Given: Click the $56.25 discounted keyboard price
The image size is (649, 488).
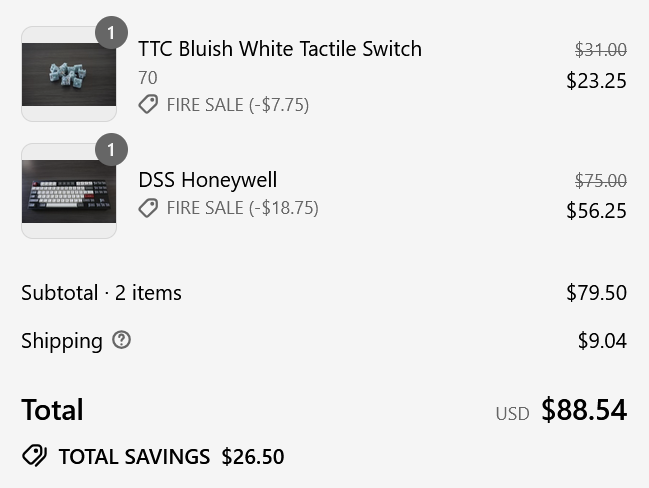Looking at the screenshot, I should coord(596,210).
